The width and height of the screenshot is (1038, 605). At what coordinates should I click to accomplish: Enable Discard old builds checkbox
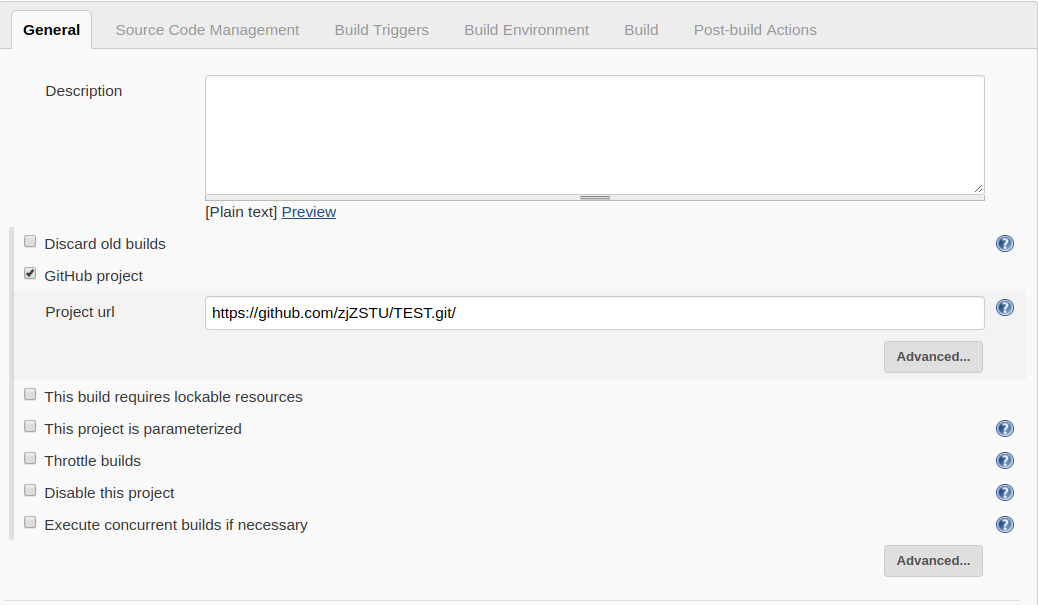[30, 242]
